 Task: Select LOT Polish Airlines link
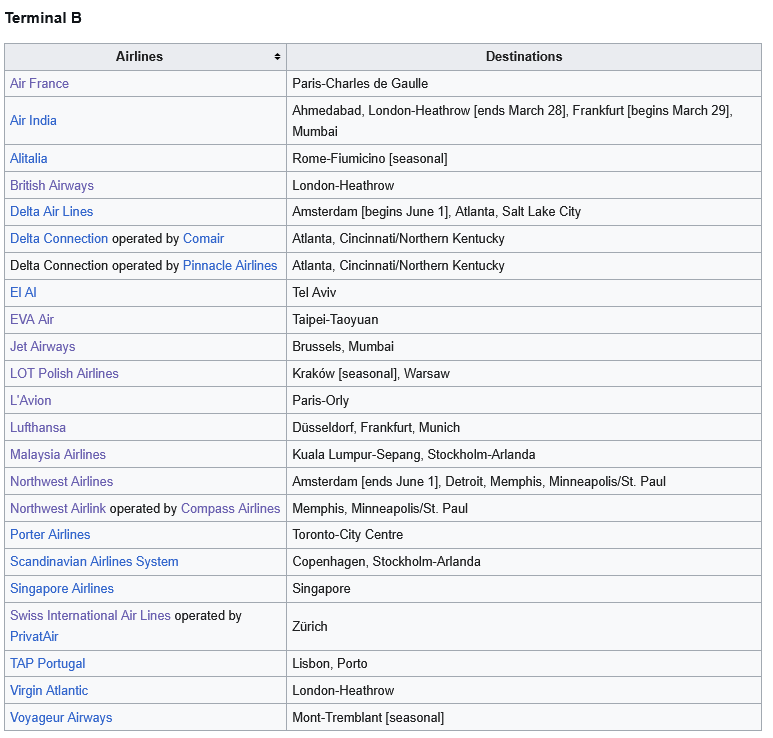point(64,374)
